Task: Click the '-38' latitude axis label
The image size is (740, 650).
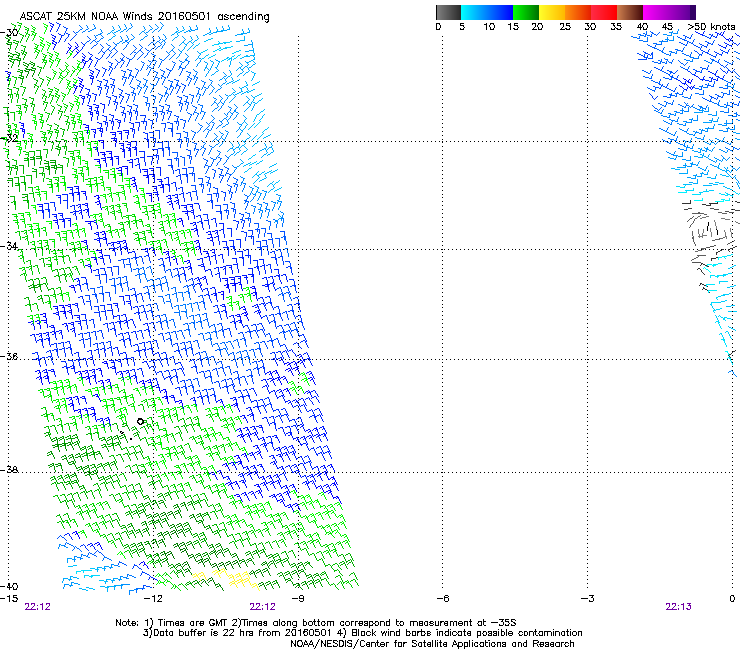Action: (9, 470)
